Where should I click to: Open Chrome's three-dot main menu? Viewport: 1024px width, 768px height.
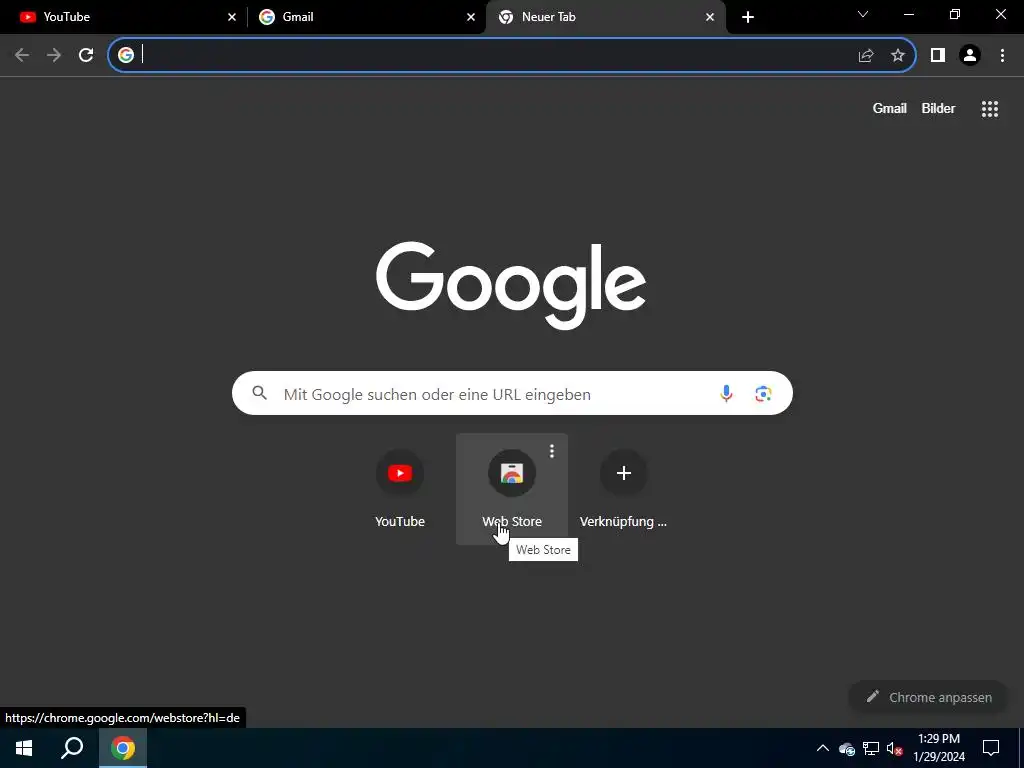click(x=1002, y=56)
